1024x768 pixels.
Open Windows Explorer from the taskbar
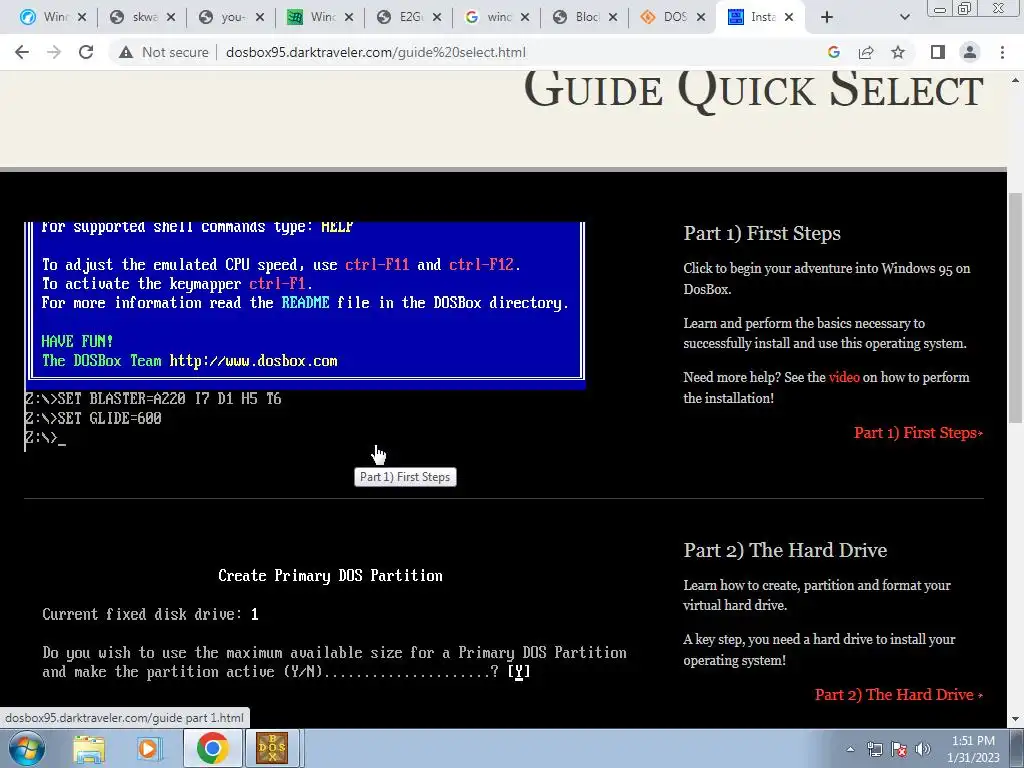[x=89, y=748]
